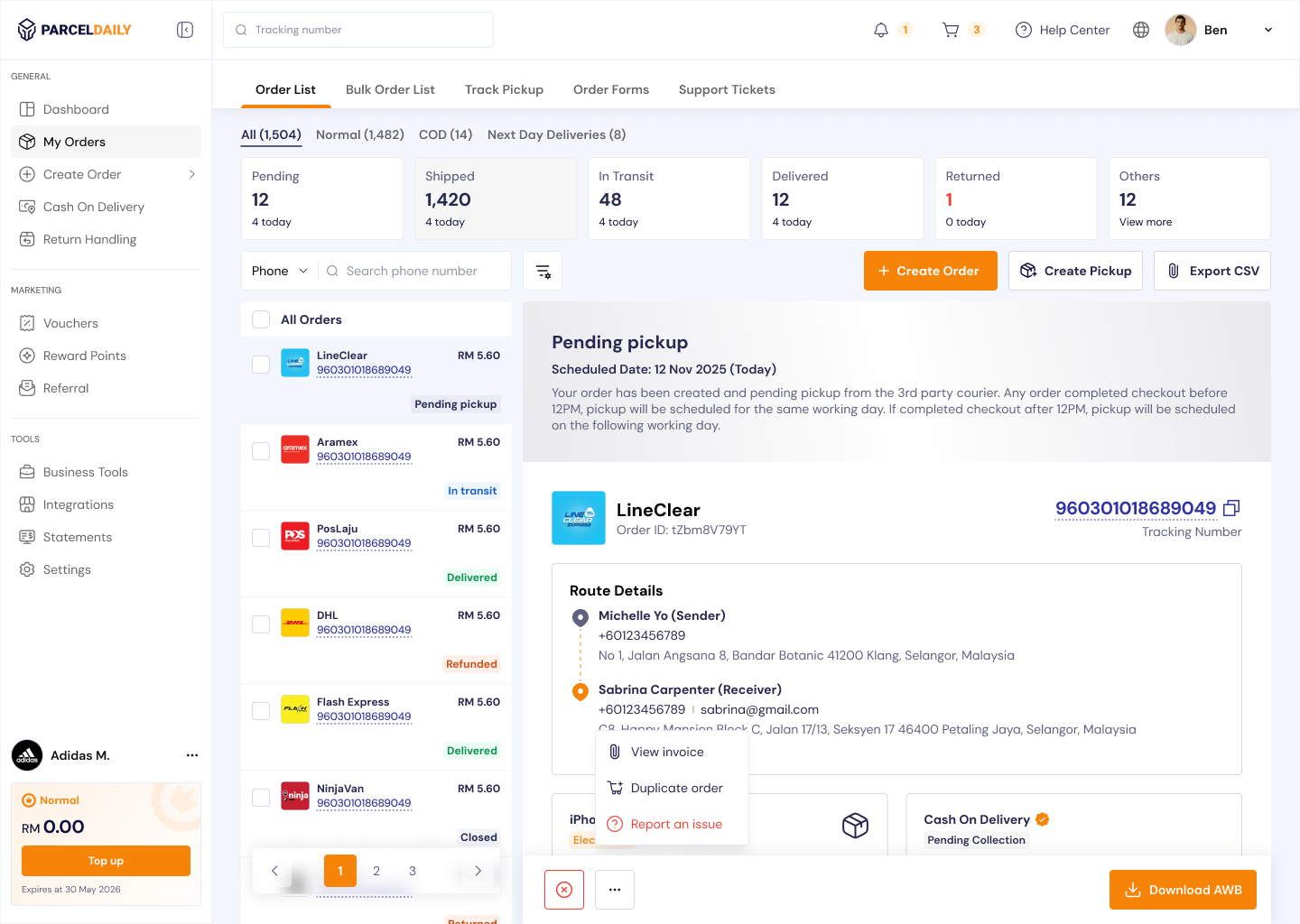
Task: Select Duplicate order from the menu
Action: click(676, 788)
